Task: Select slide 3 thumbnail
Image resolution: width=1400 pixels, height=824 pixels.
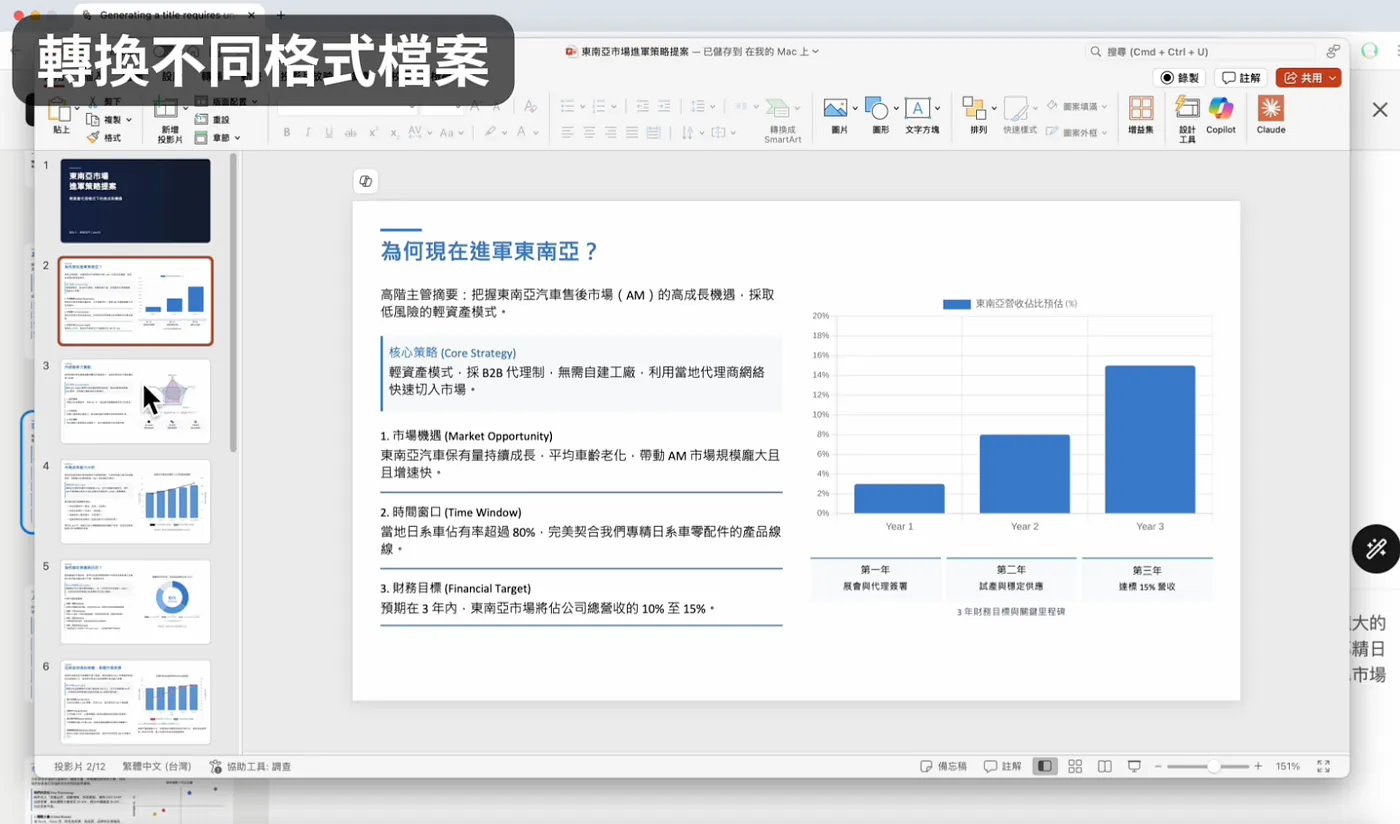Action: point(135,401)
